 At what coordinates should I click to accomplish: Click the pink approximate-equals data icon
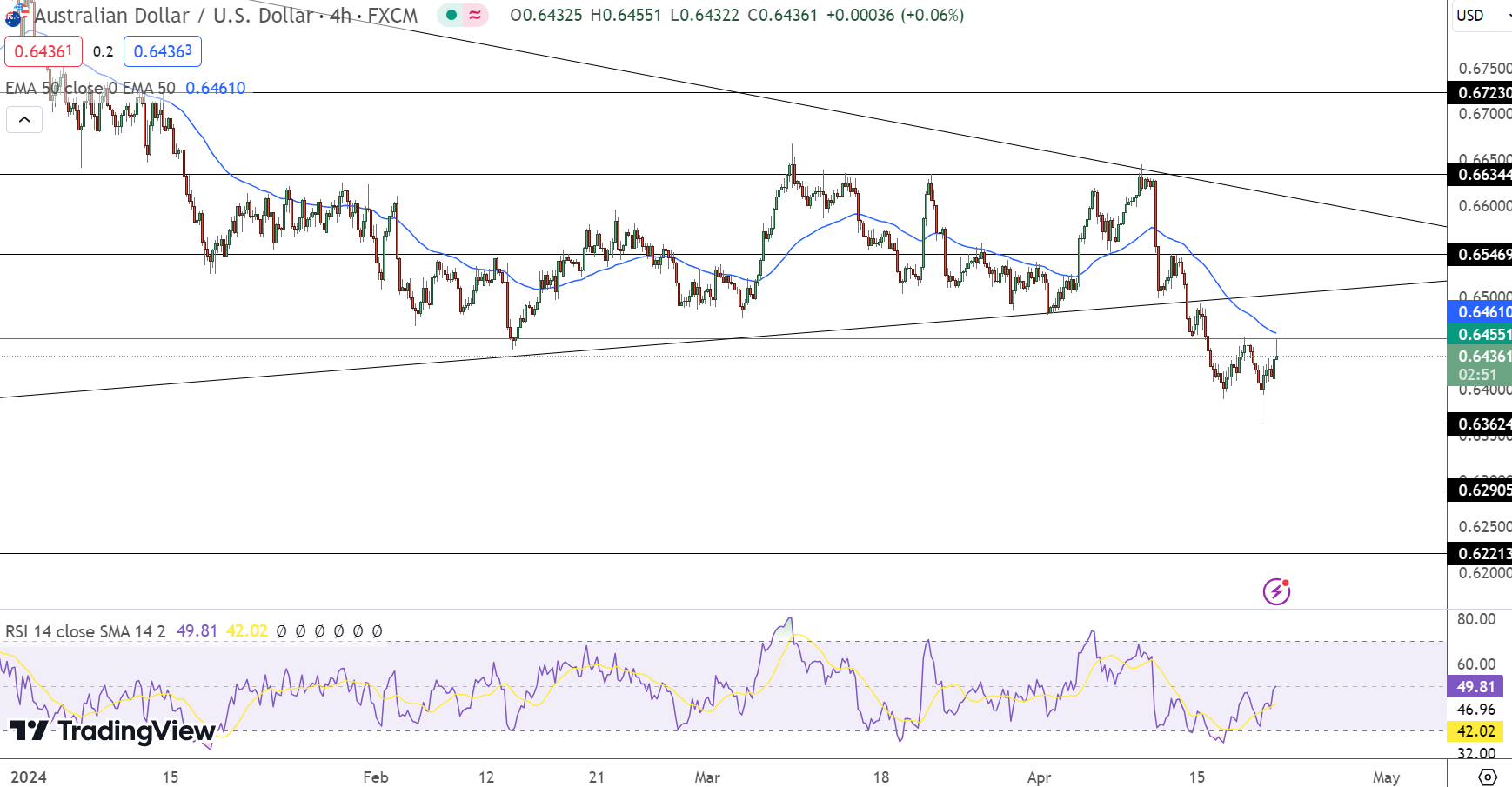[x=475, y=15]
